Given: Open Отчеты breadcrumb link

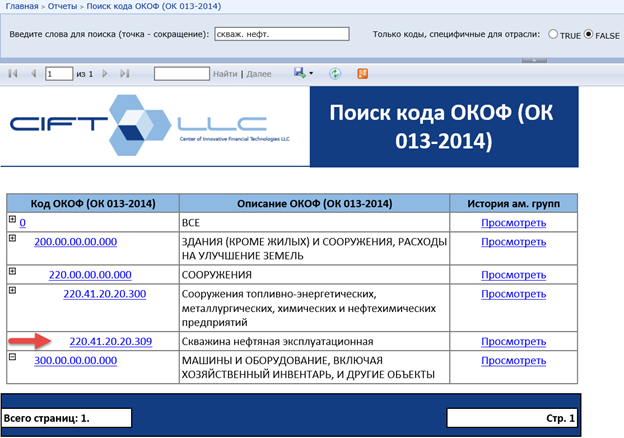Looking at the screenshot, I should click(x=62, y=6).
